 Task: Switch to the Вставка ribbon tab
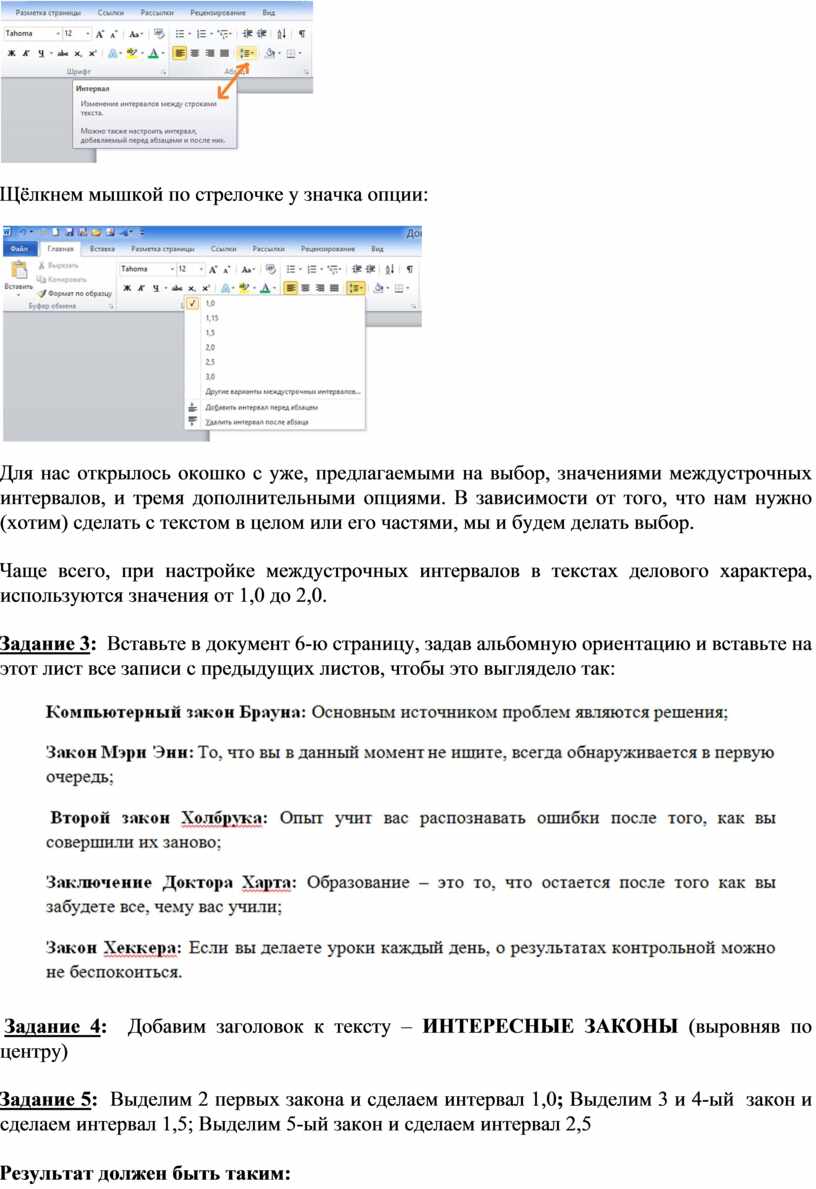[x=102, y=249]
